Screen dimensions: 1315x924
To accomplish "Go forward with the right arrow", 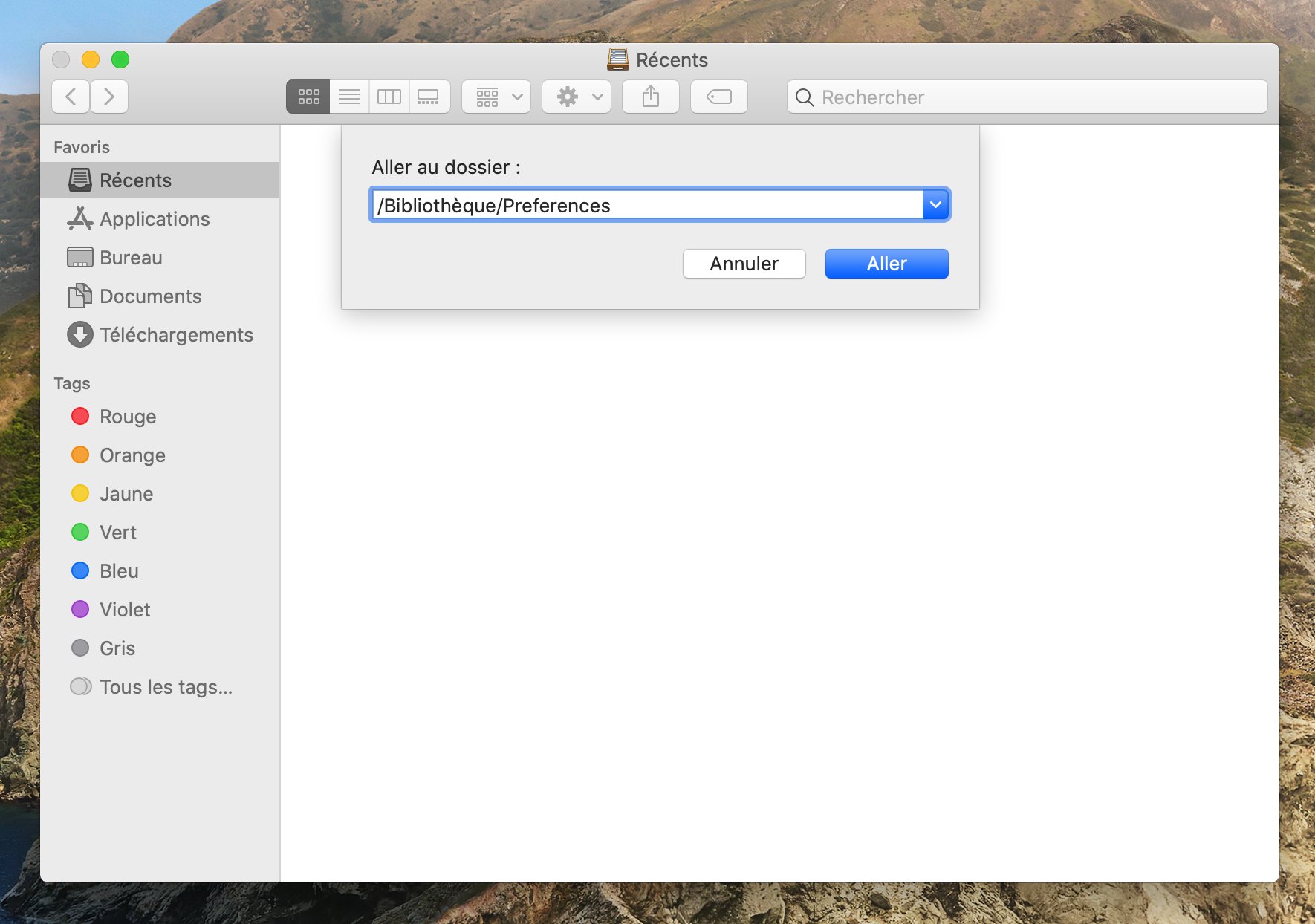I will [109, 97].
